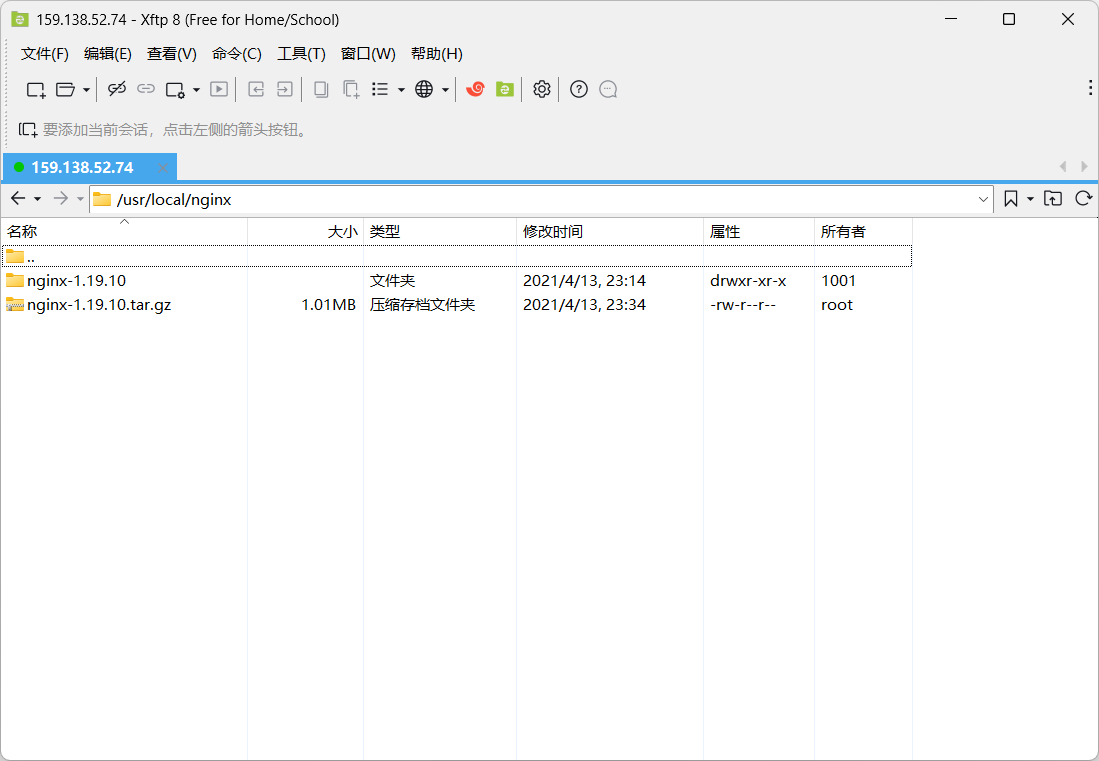Click the single-pane copy icon

click(321, 89)
